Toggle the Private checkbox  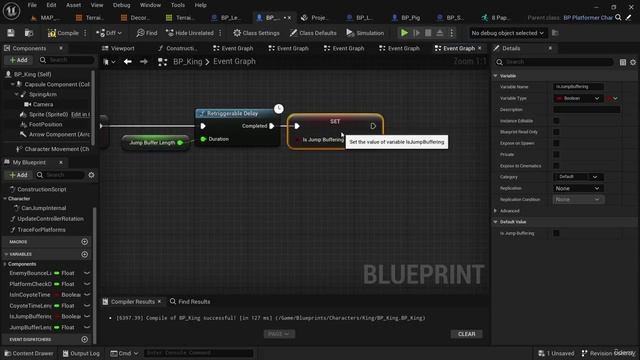pos(556,154)
